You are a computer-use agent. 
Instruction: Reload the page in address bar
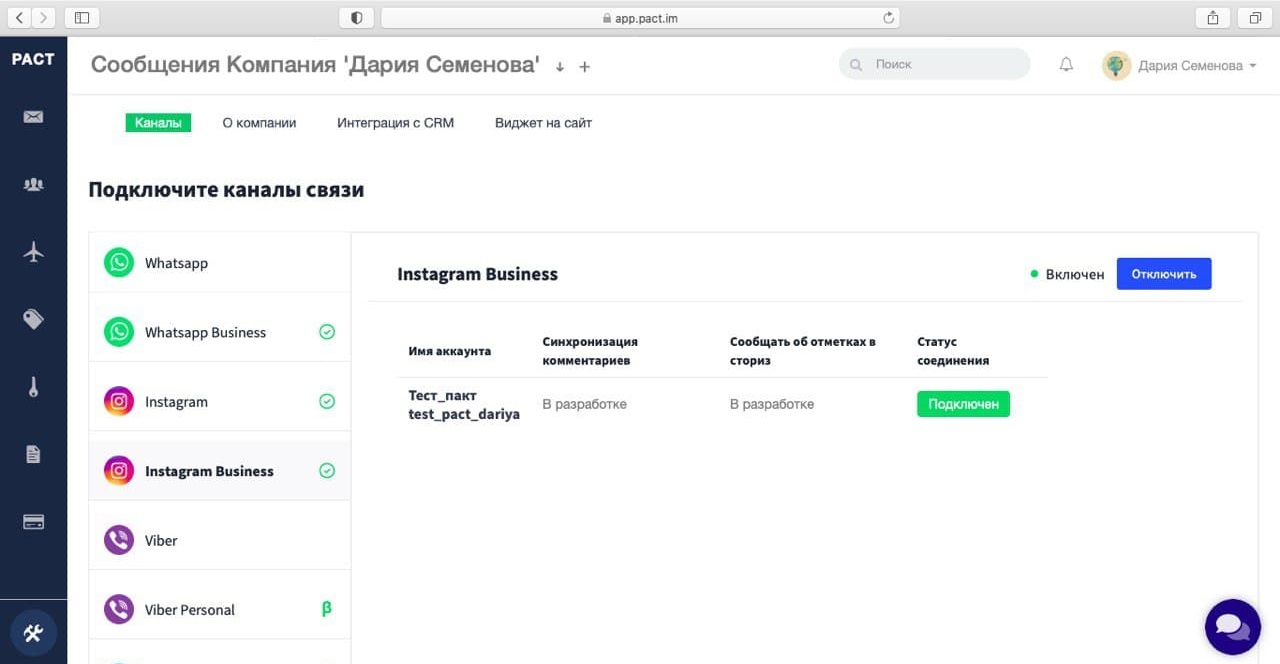click(x=888, y=18)
